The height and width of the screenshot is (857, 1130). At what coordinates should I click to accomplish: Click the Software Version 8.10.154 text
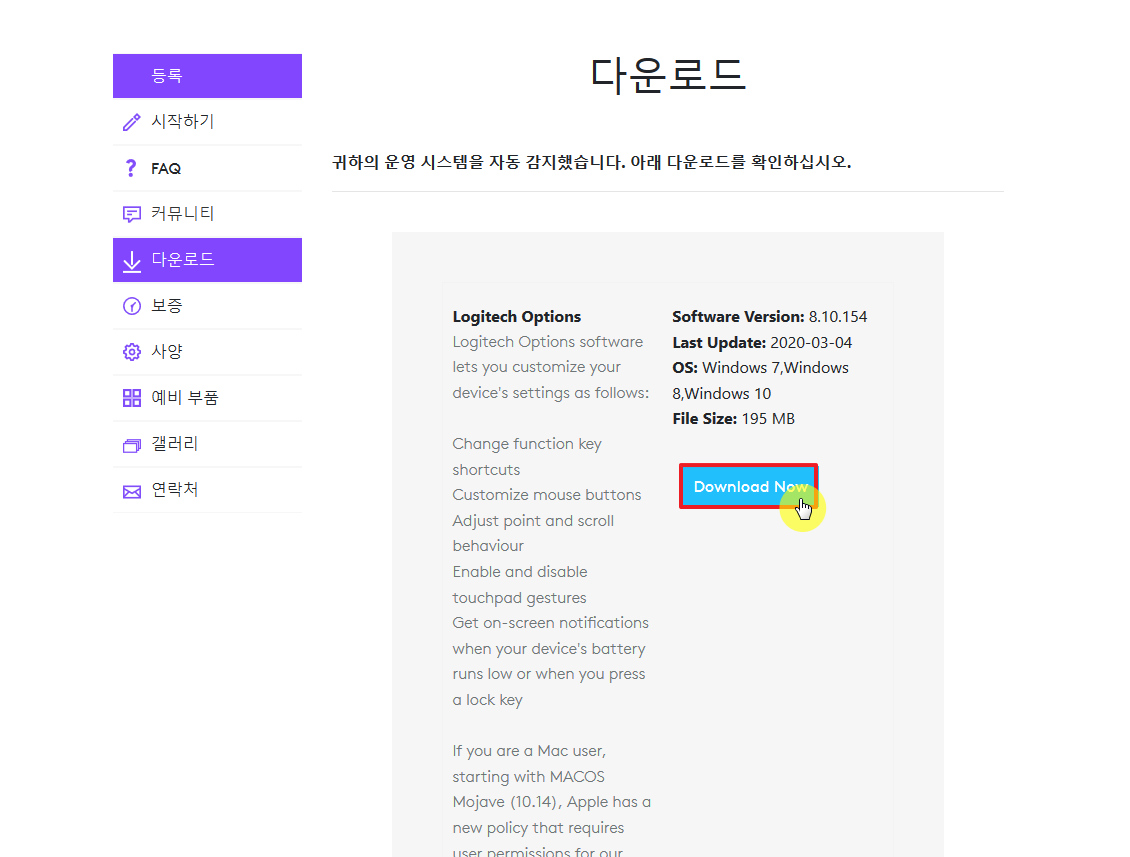click(x=770, y=316)
